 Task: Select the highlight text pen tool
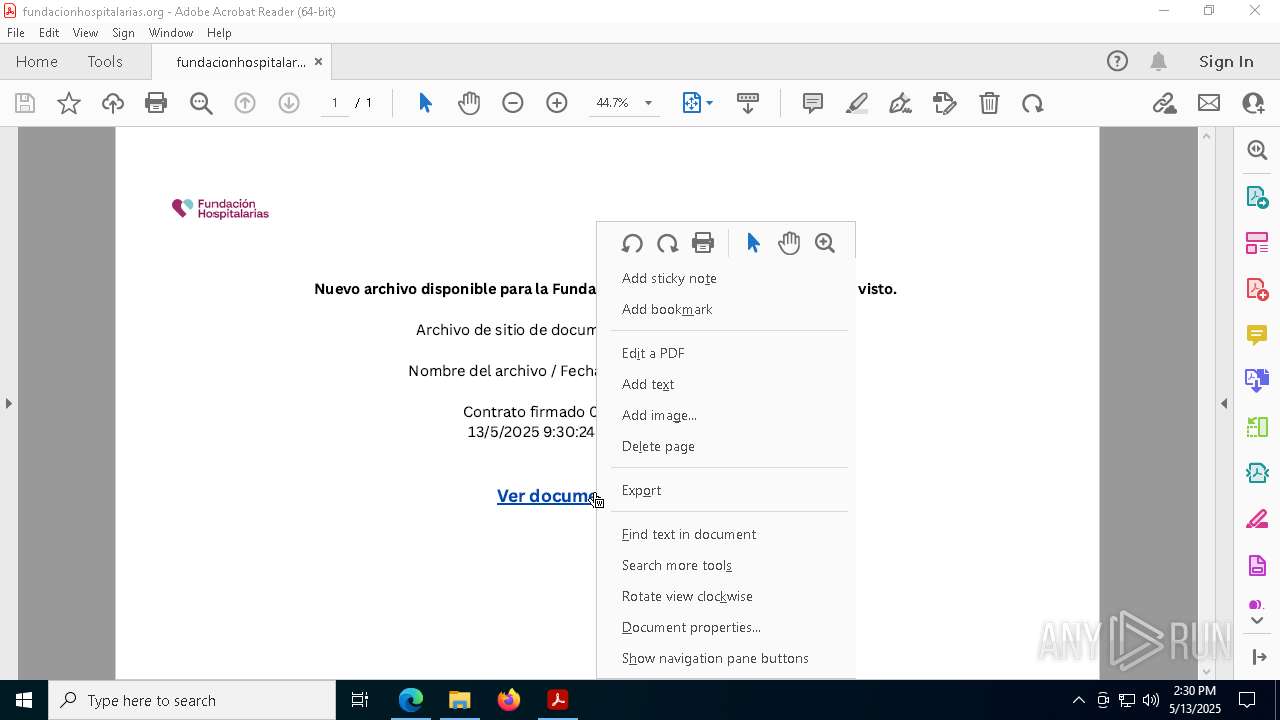[x=857, y=103]
